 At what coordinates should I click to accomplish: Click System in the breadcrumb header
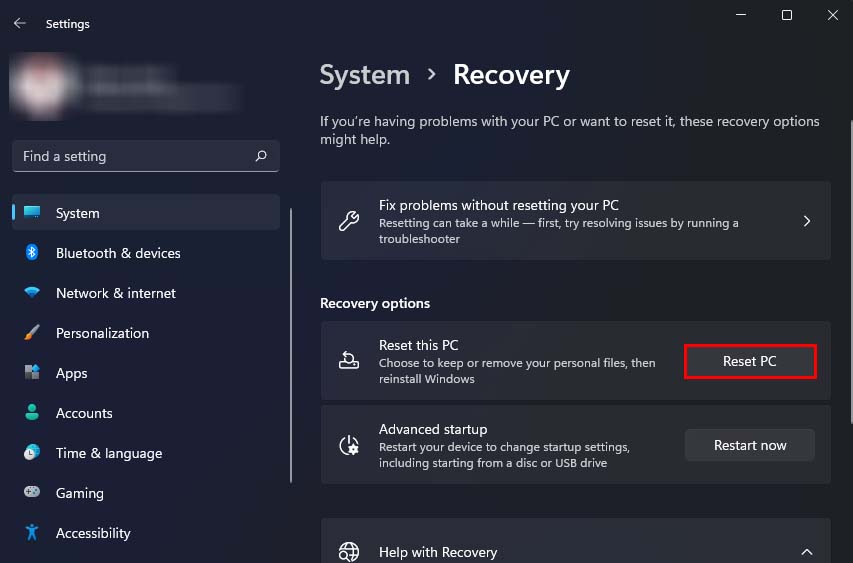pyautogui.click(x=365, y=75)
